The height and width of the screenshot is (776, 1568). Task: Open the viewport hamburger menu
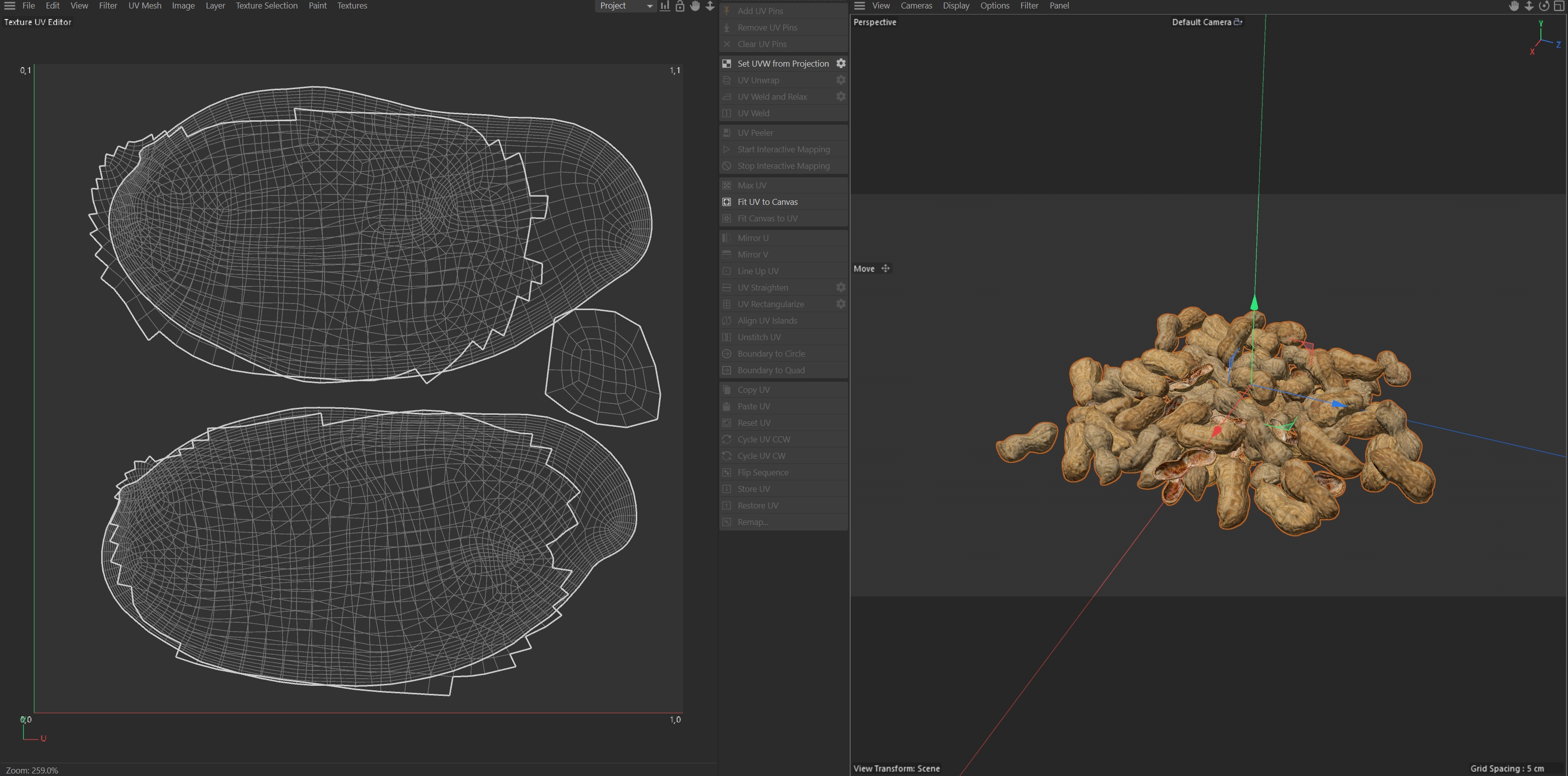point(860,6)
